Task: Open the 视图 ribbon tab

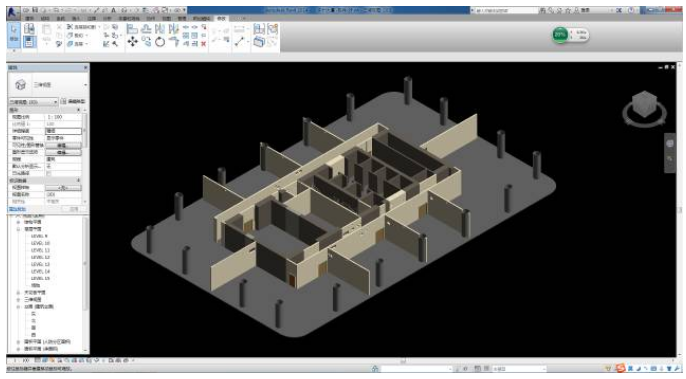Action: tap(167, 18)
